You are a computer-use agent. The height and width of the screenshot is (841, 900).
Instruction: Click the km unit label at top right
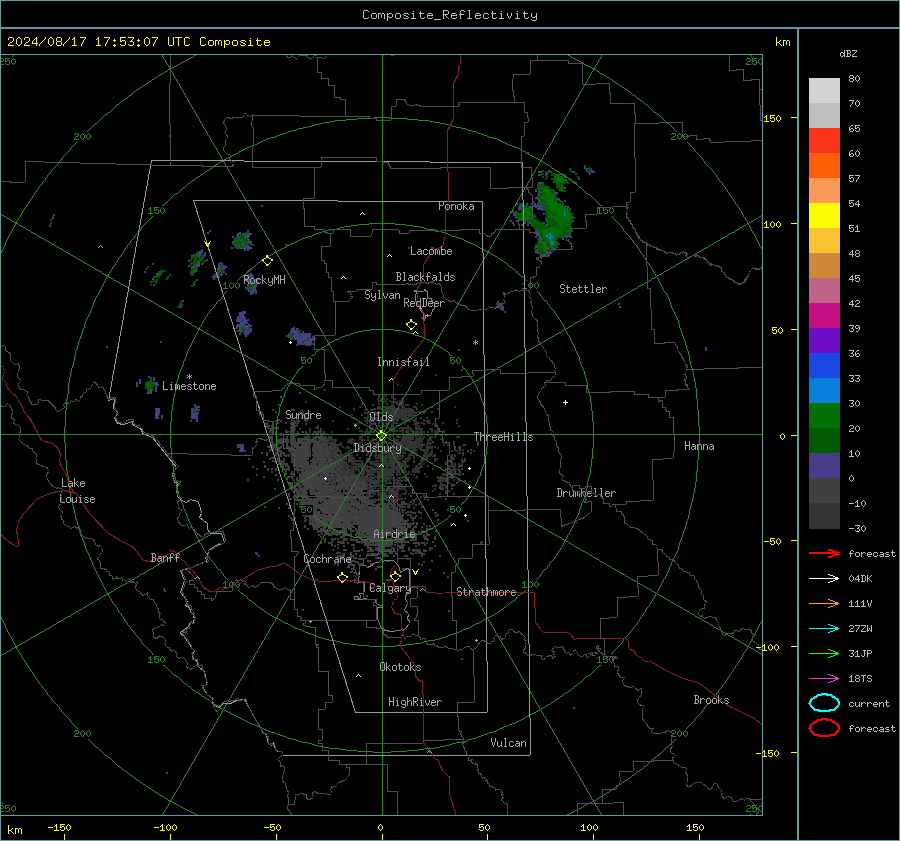782,42
